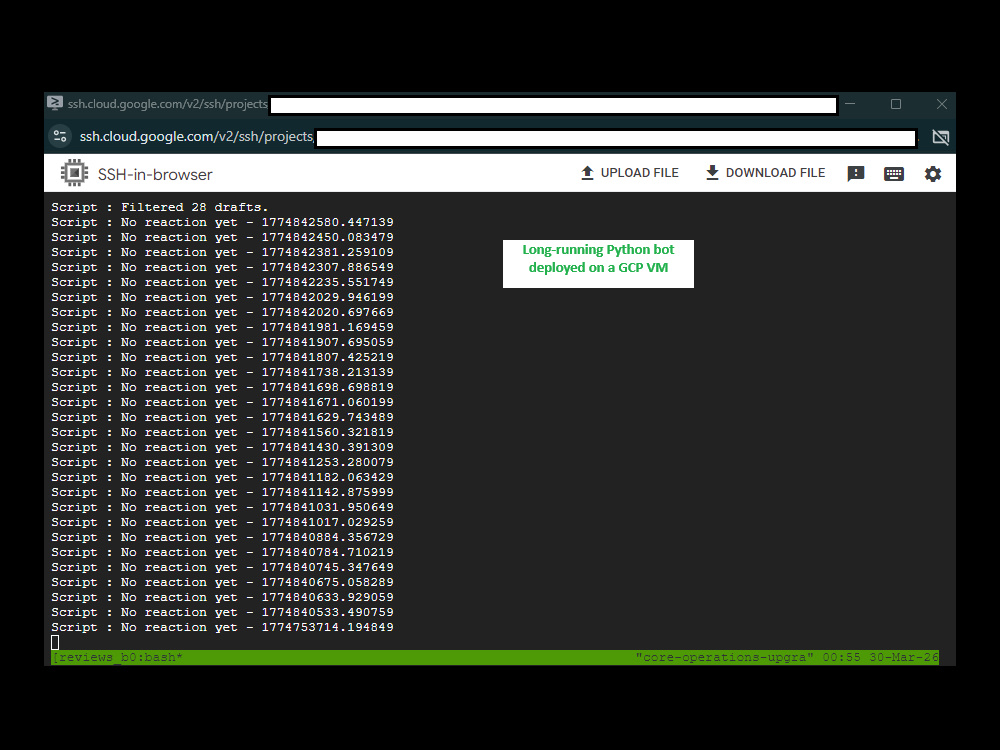Open the settings gear menu
The width and height of the screenshot is (1000, 750).
coord(932,173)
